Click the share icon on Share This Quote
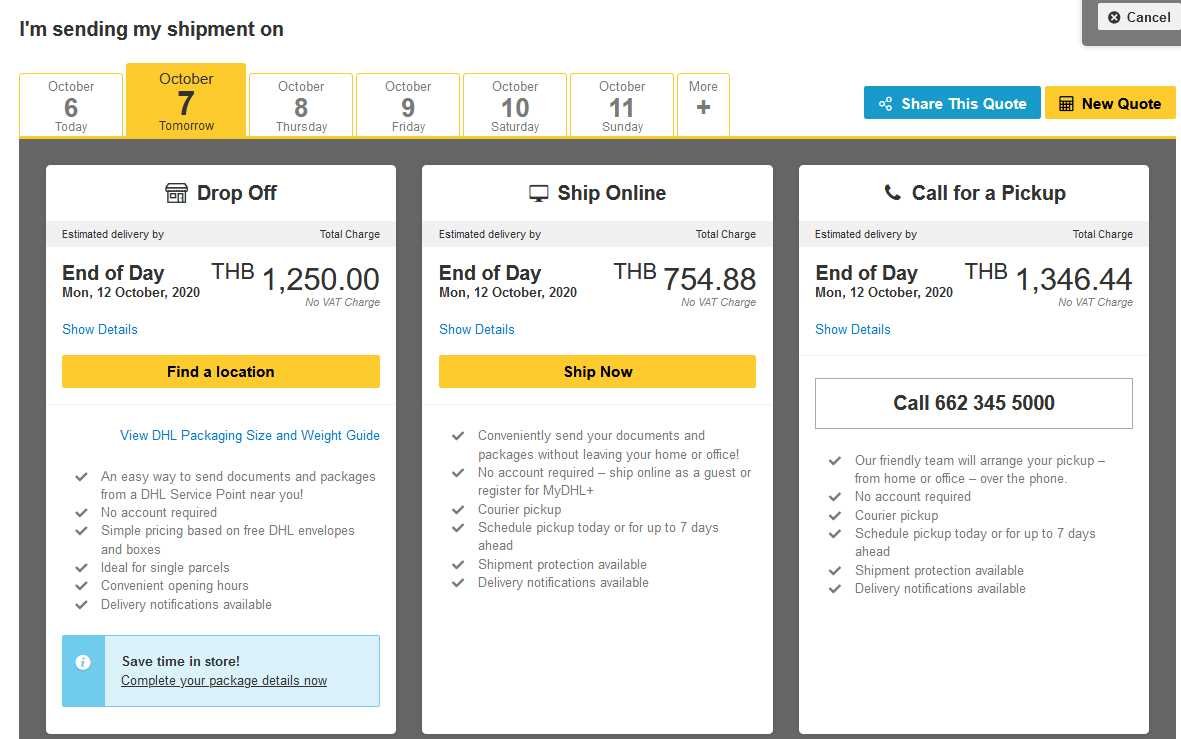 (885, 104)
